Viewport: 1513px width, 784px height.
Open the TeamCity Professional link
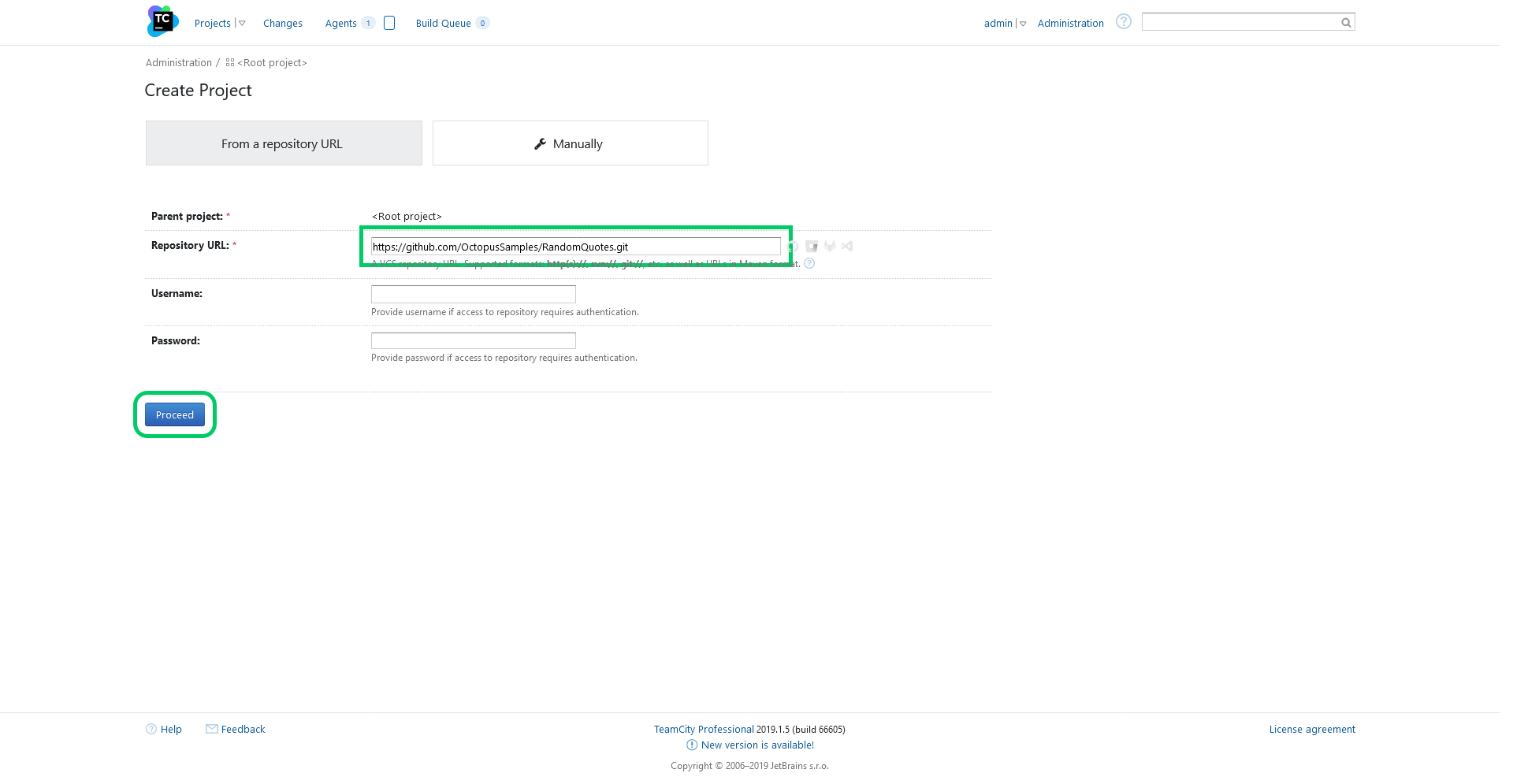[704, 730]
